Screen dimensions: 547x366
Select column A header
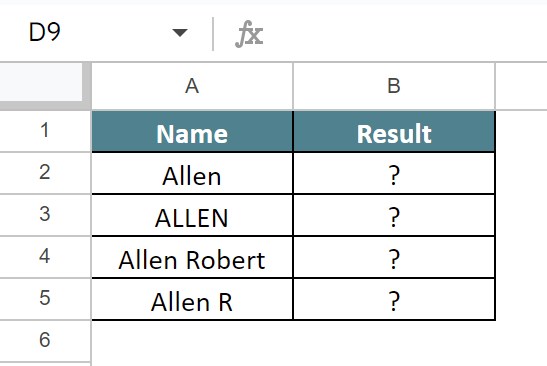point(192,86)
